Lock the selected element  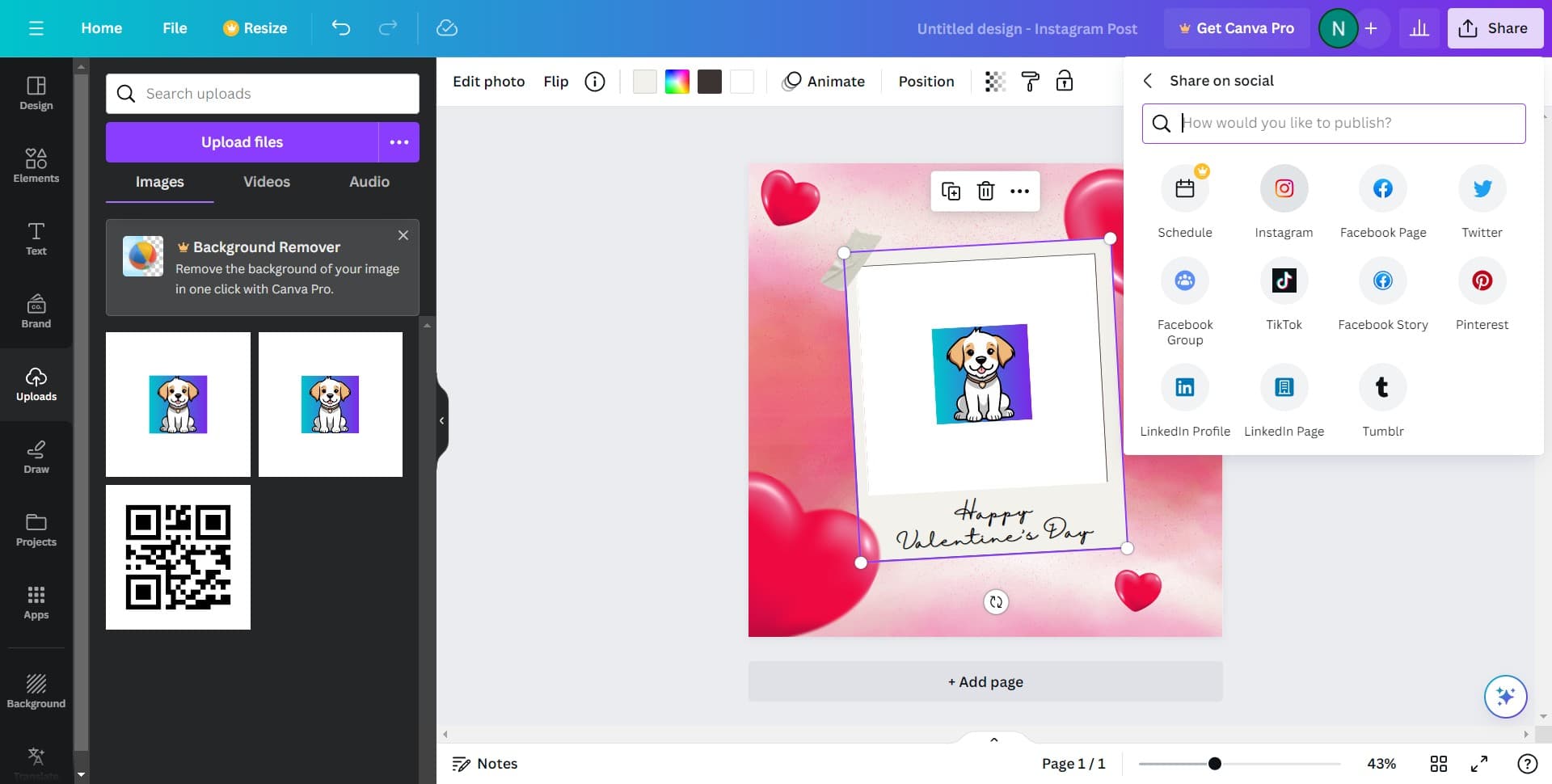1065,81
